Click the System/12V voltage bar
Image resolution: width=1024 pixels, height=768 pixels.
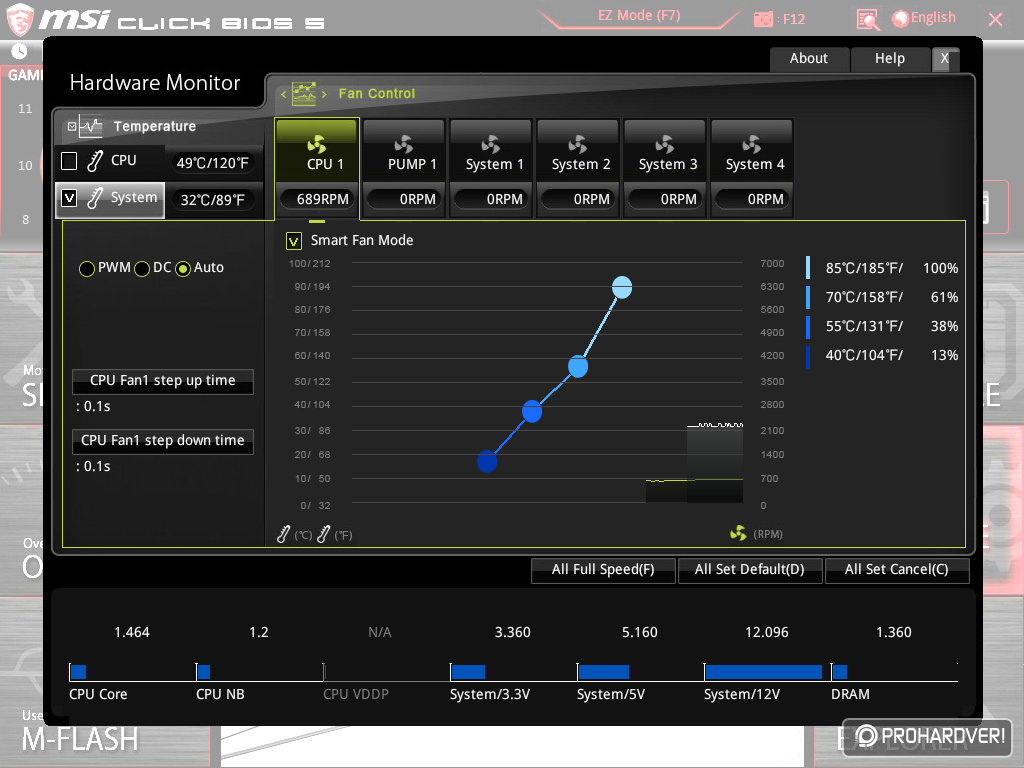[763, 672]
